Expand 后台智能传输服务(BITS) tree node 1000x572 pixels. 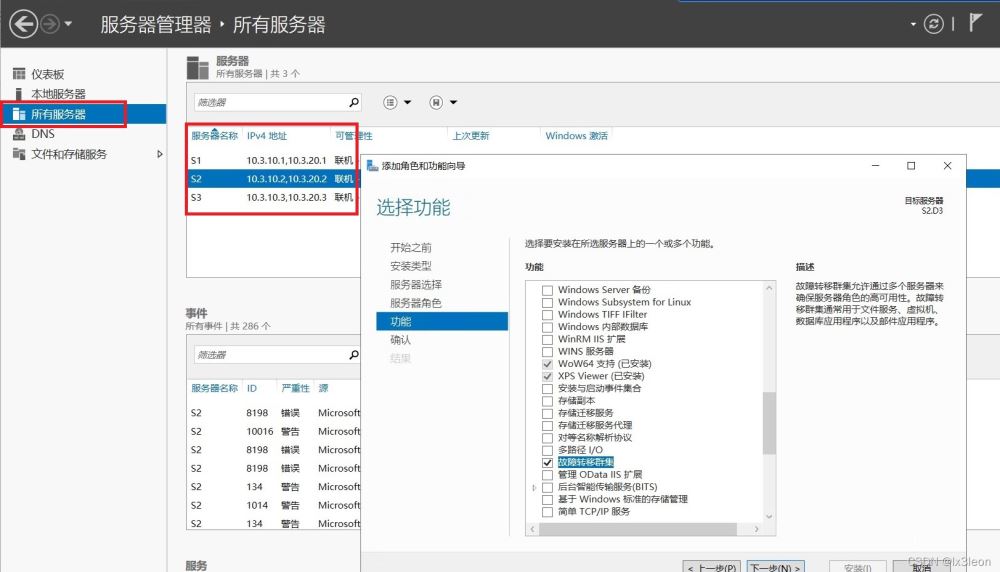(x=534, y=487)
